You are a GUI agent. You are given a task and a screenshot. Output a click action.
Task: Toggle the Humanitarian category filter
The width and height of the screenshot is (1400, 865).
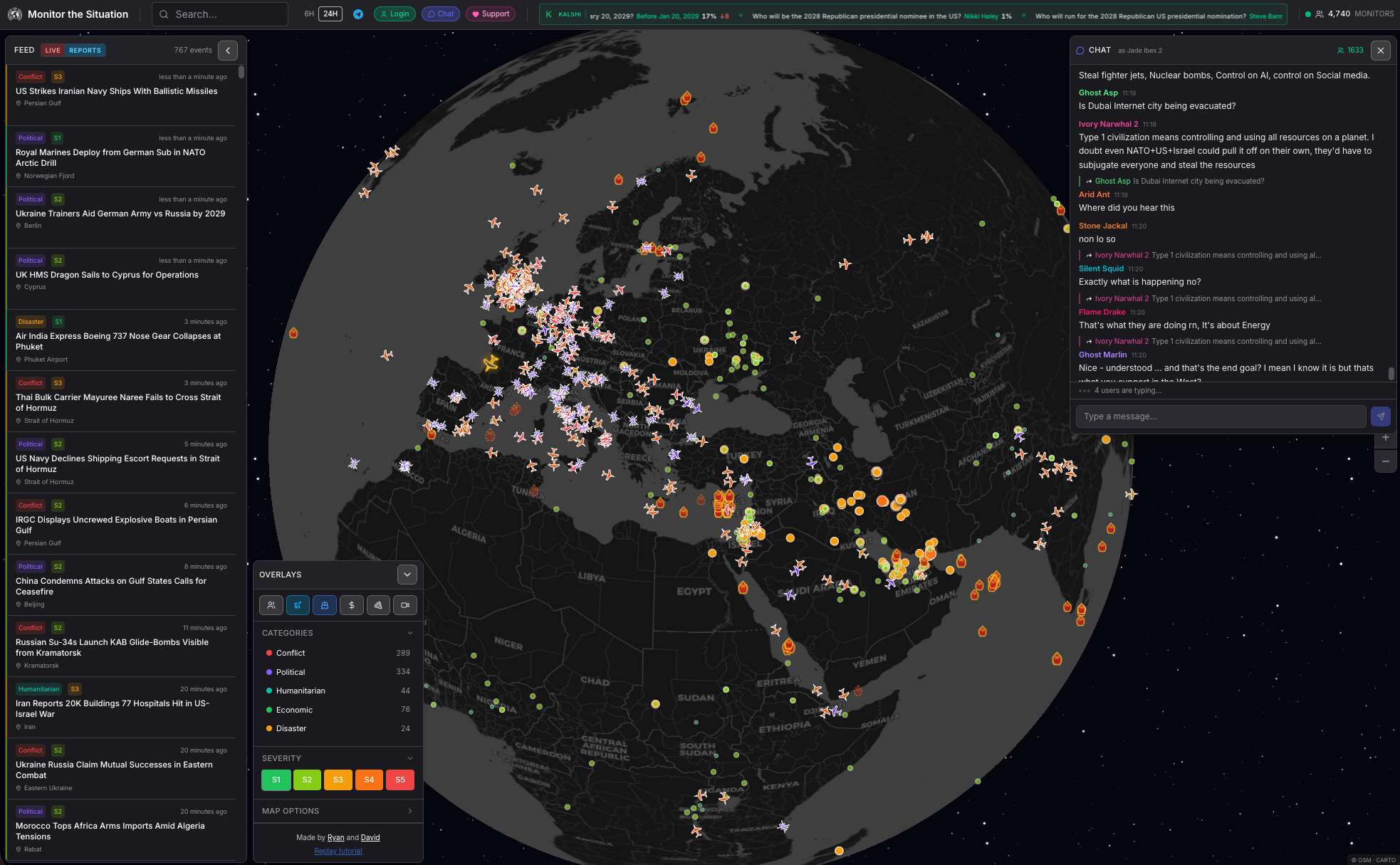[x=301, y=691]
